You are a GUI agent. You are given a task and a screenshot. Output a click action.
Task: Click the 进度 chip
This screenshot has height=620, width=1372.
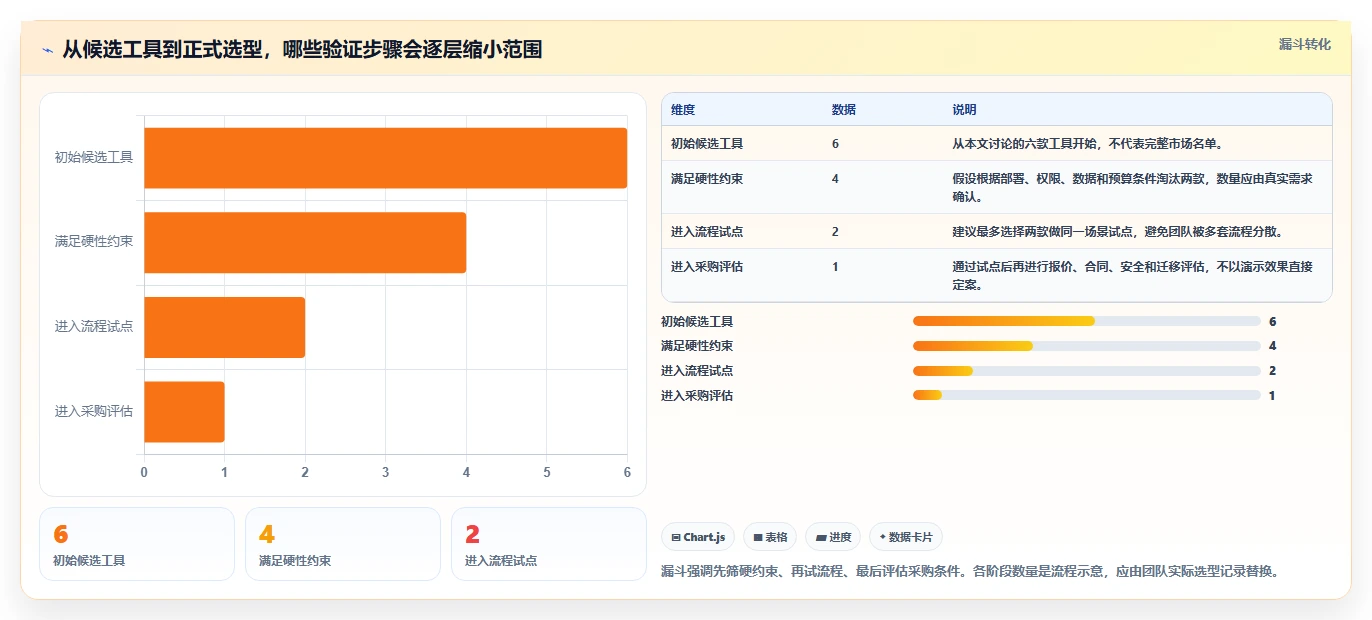(833, 537)
